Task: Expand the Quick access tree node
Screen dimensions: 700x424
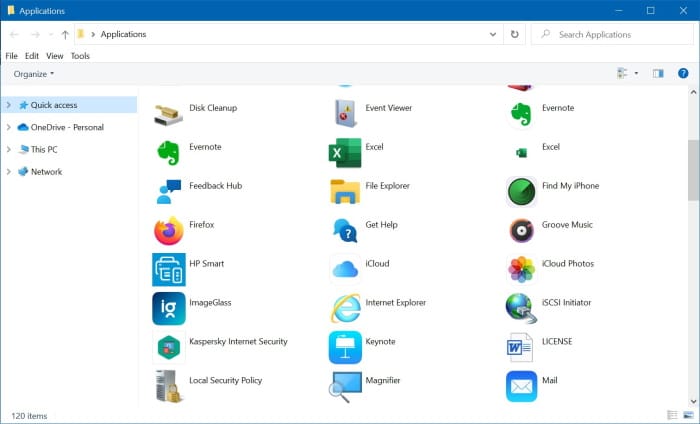Action: click(8, 105)
